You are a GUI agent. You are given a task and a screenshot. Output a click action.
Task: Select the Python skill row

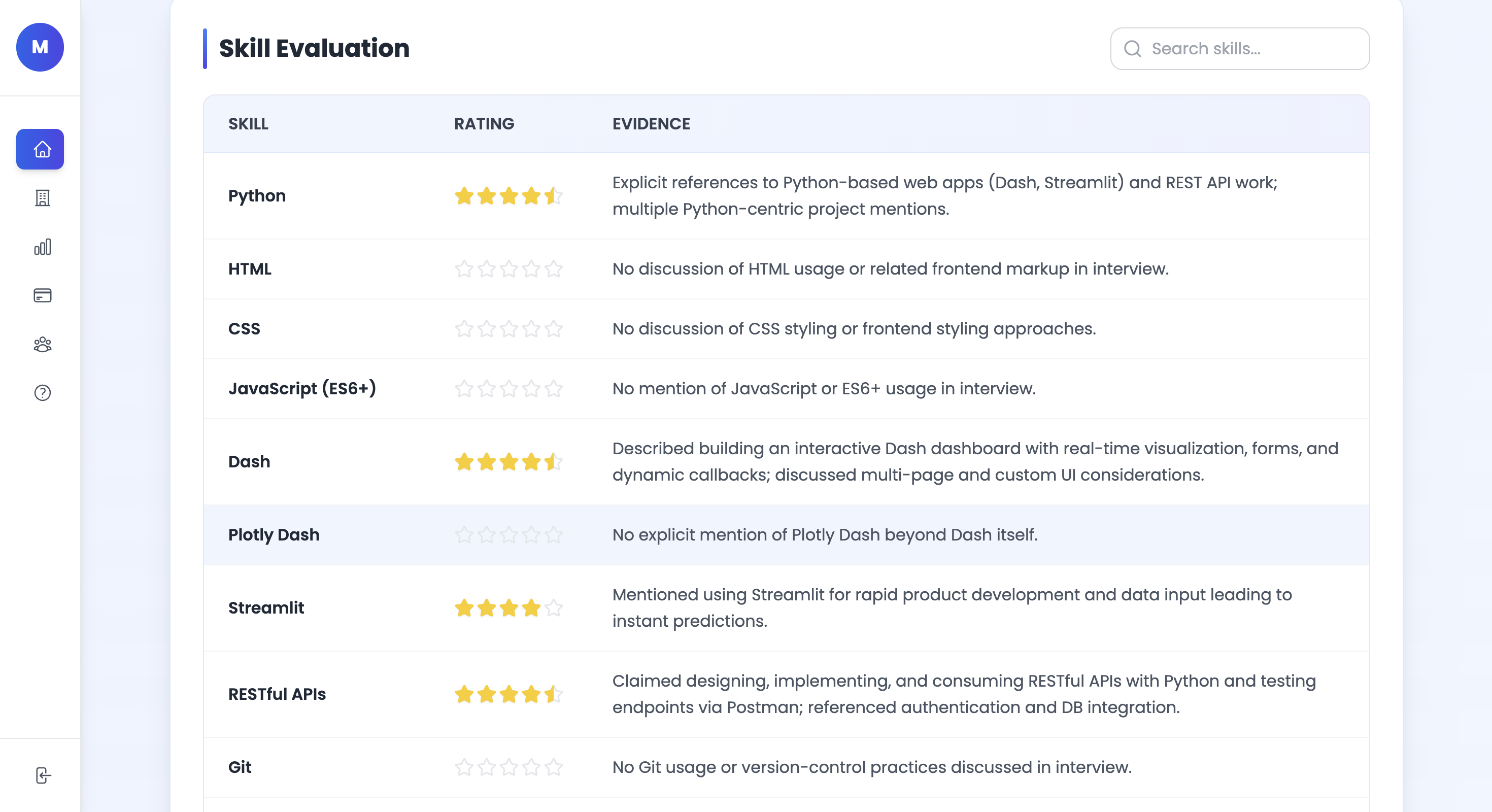(257, 196)
